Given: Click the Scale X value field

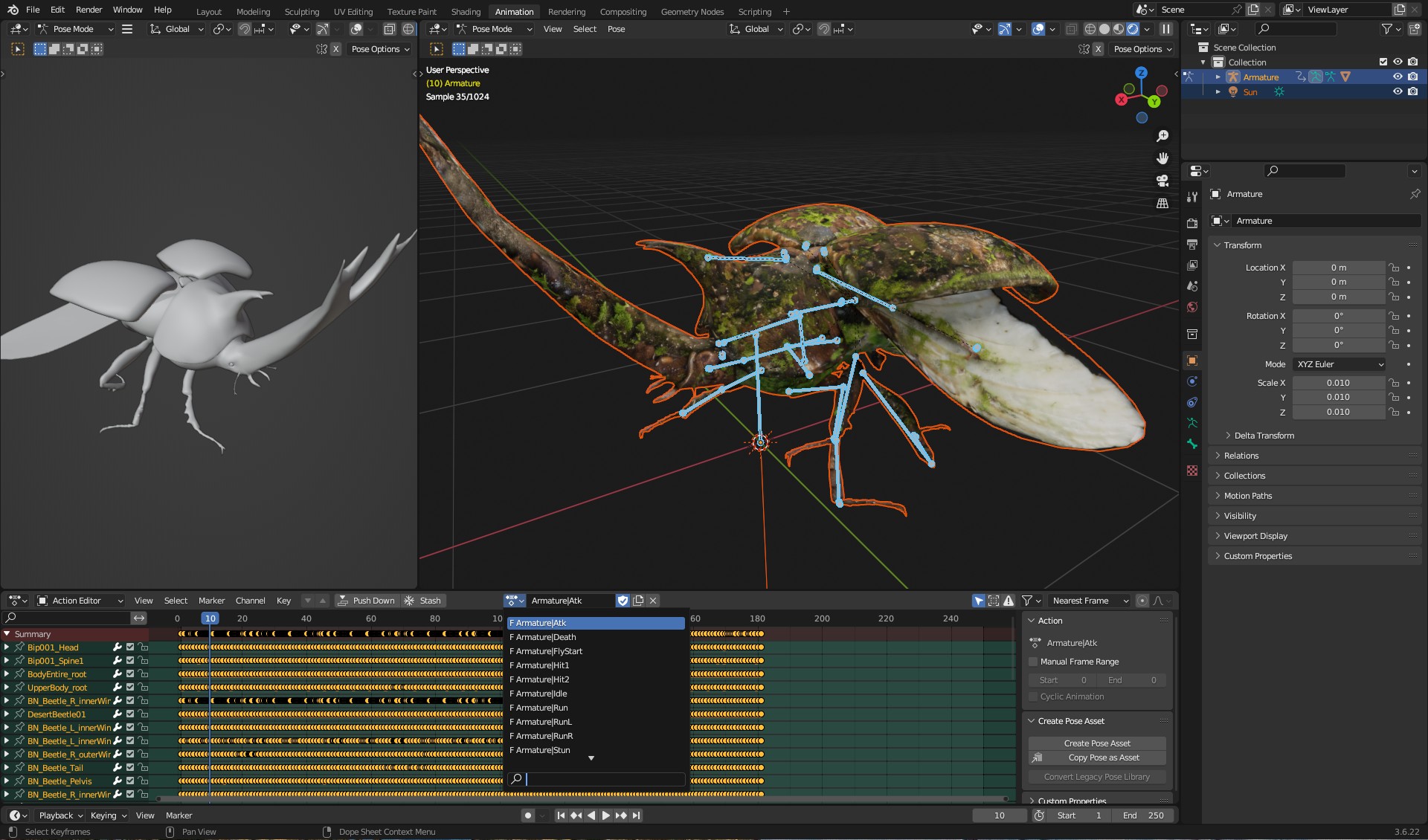Looking at the screenshot, I should coord(1337,383).
